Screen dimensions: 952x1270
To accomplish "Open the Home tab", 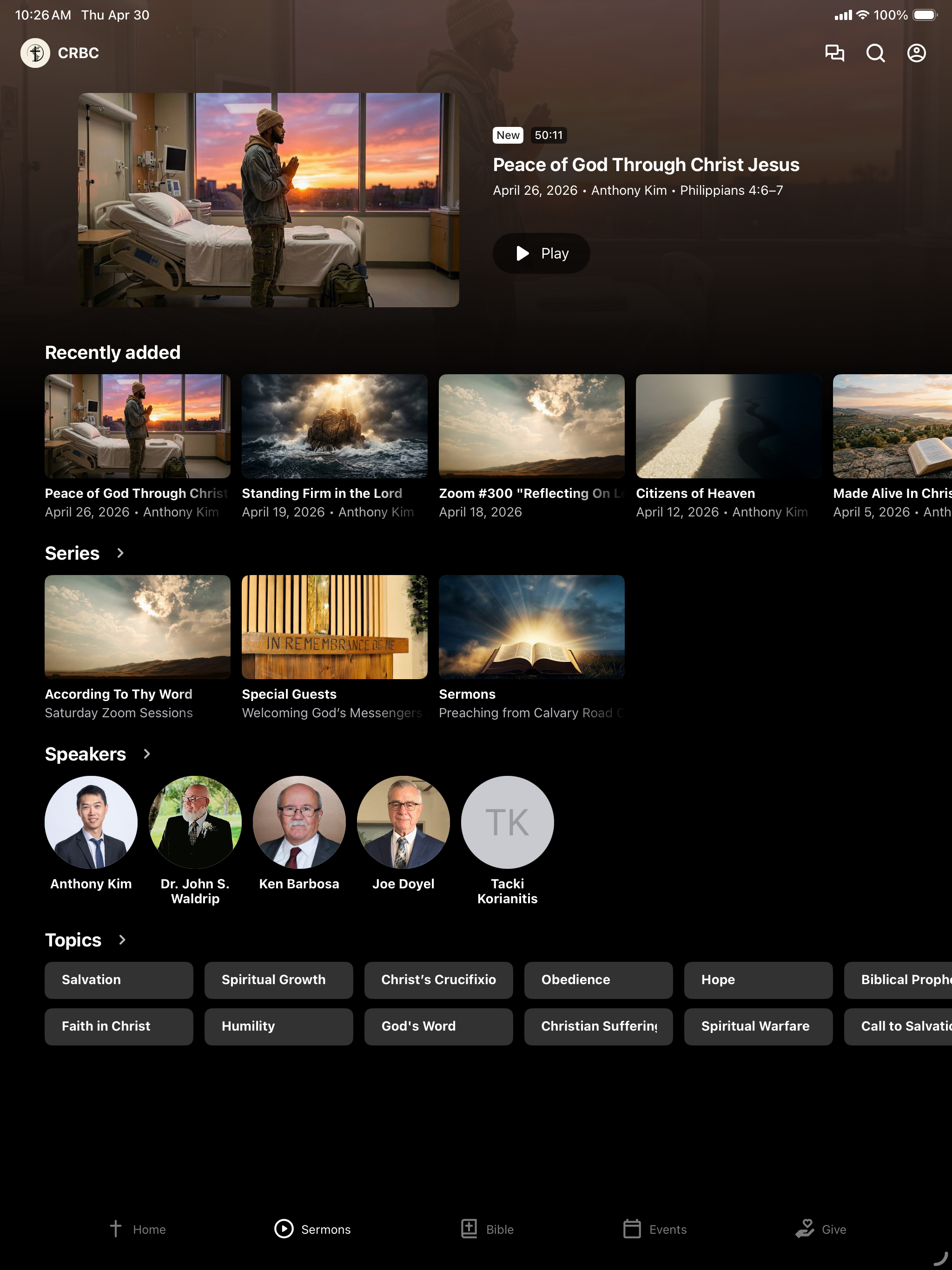I will point(138,1229).
